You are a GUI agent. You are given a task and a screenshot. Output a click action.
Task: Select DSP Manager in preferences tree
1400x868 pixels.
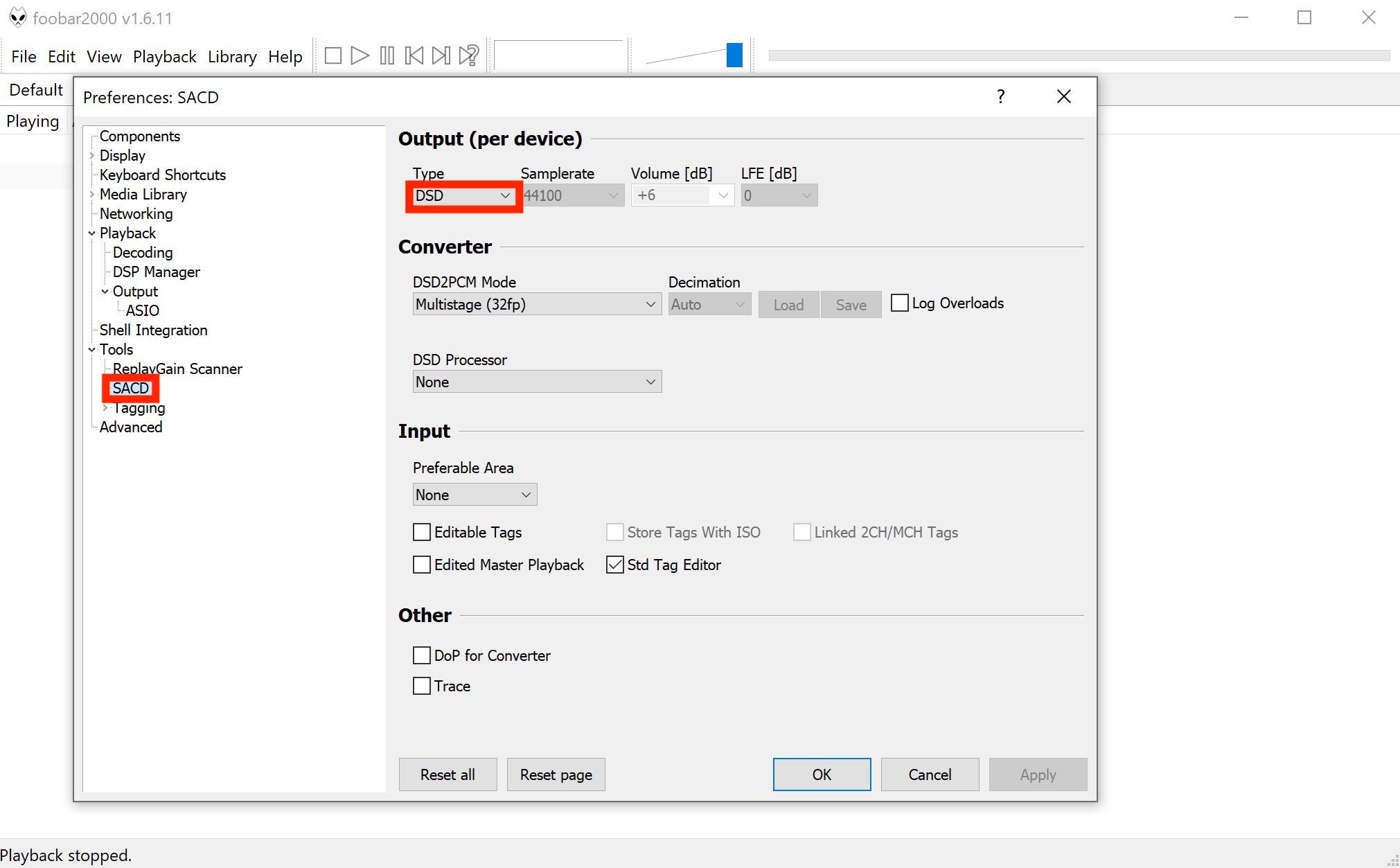click(x=156, y=272)
